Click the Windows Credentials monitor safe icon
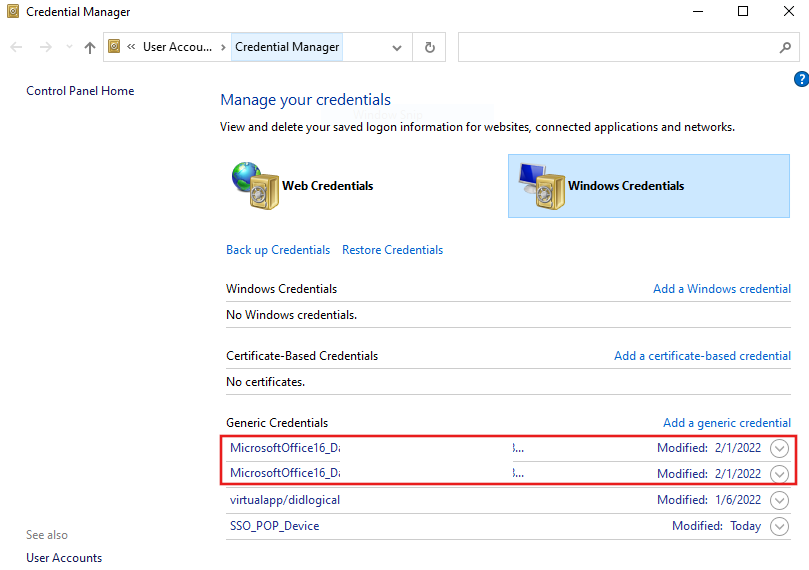This screenshot has height=570, width=809. pos(542,186)
